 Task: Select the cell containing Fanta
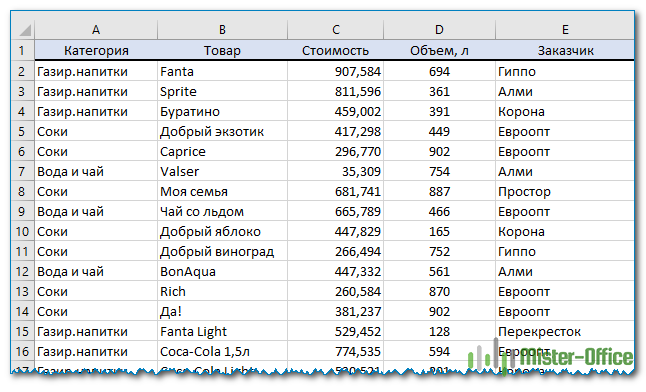[222, 72]
